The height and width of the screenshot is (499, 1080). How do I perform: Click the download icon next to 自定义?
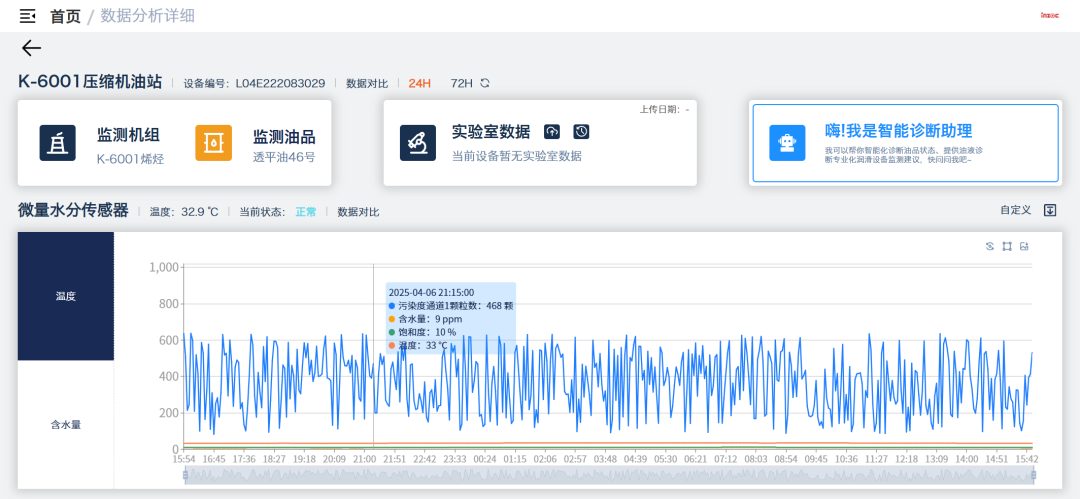click(1050, 210)
